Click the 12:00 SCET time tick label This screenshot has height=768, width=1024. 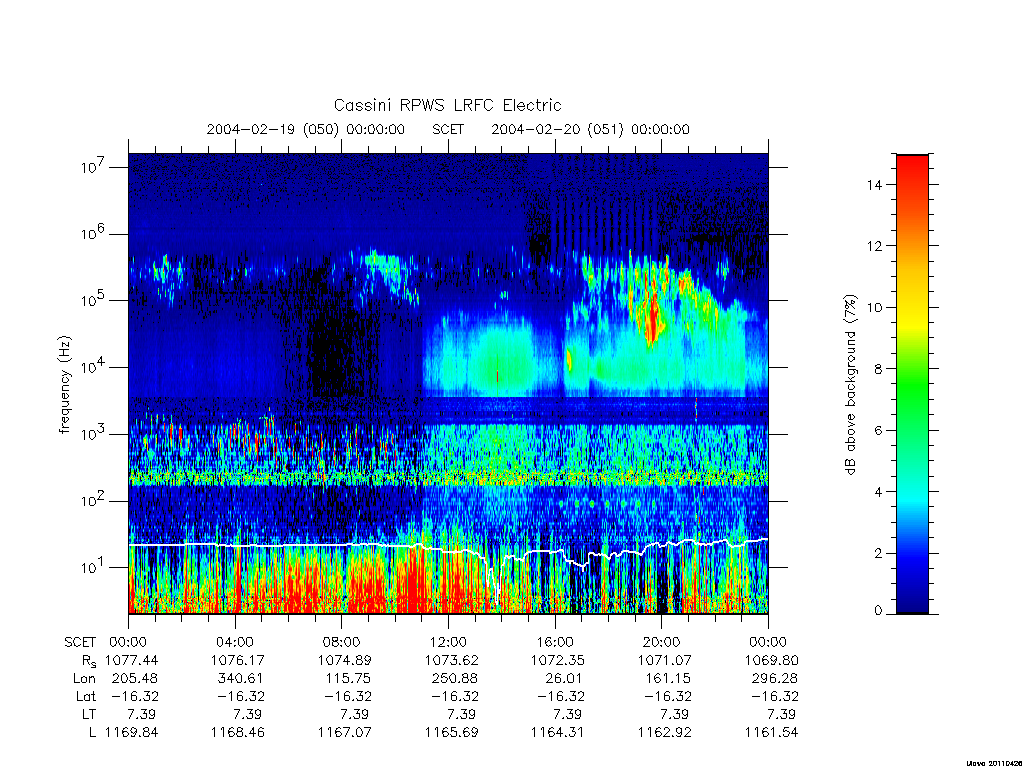(448, 642)
